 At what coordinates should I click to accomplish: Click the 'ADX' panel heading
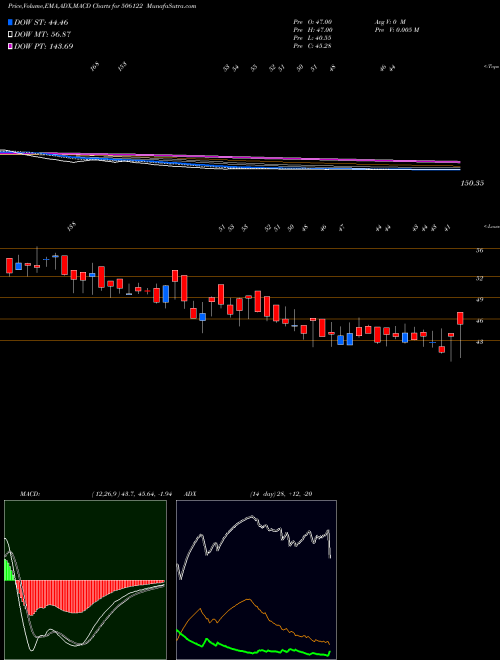pos(190,494)
